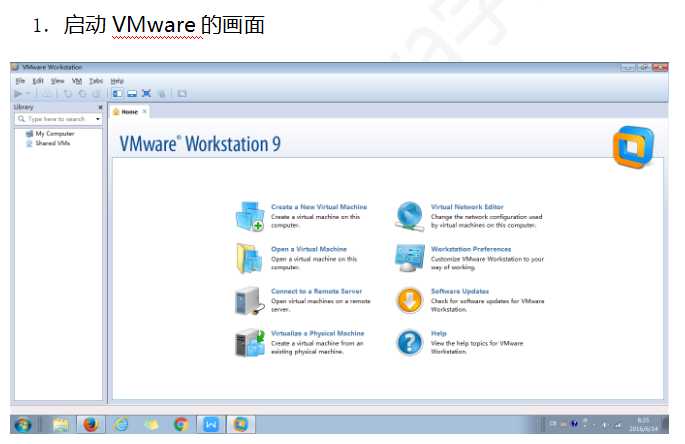Open Google Chrome from the taskbar
Screen dimensions: 685x444
coord(181,424)
